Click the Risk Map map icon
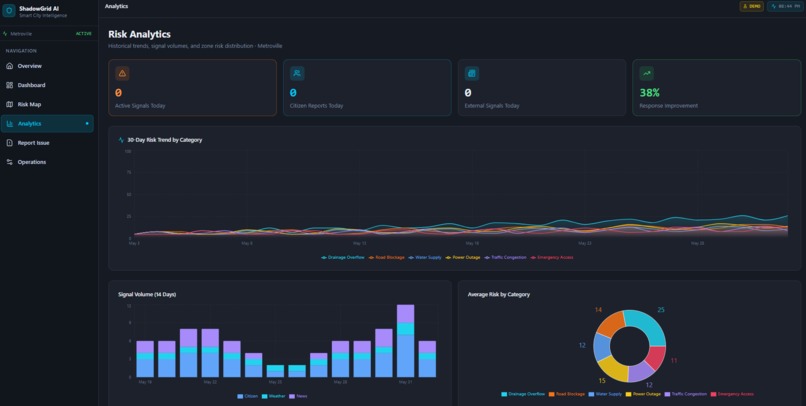 (9, 104)
